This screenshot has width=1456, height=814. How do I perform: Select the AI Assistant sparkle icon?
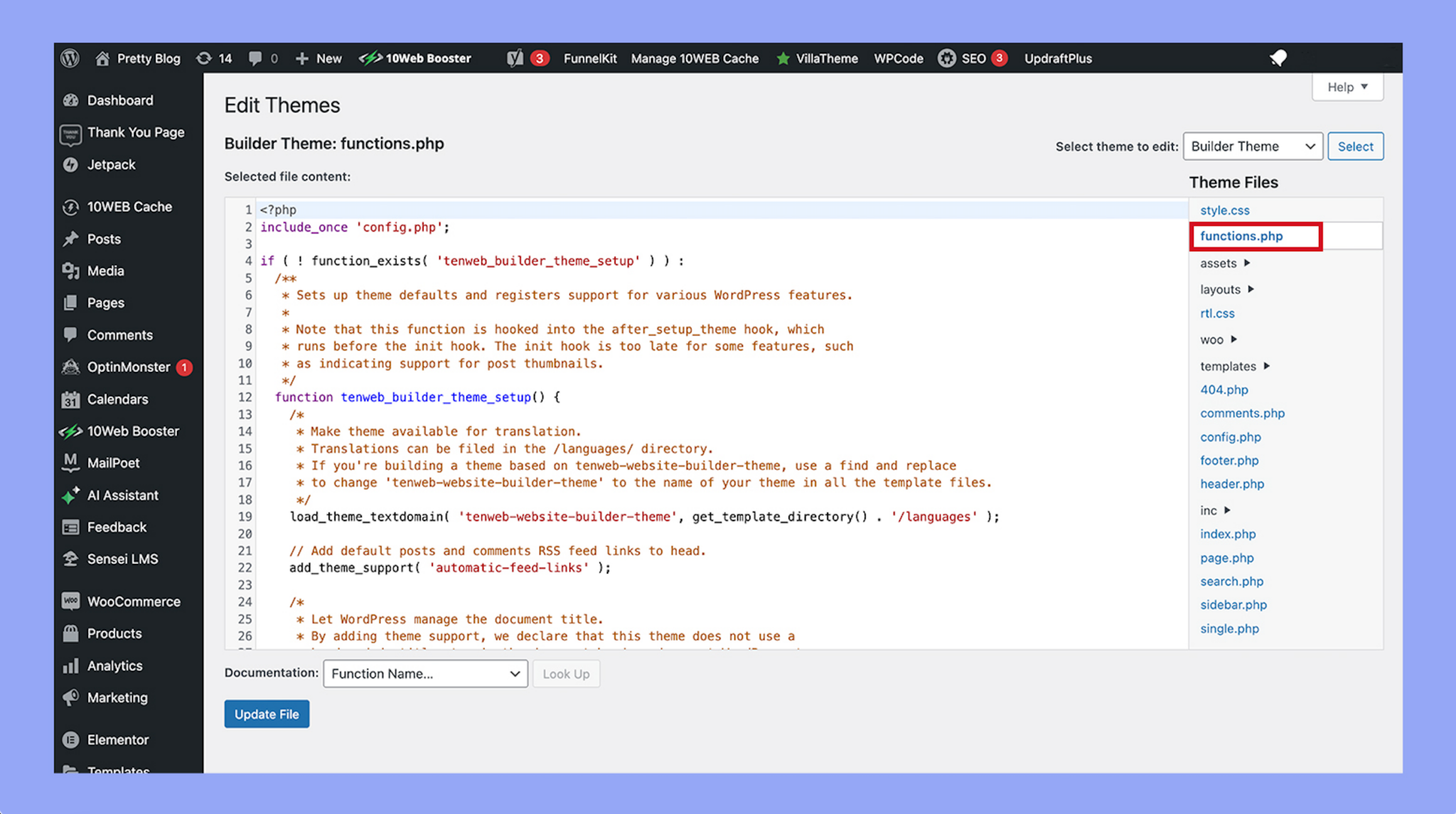[x=70, y=495]
